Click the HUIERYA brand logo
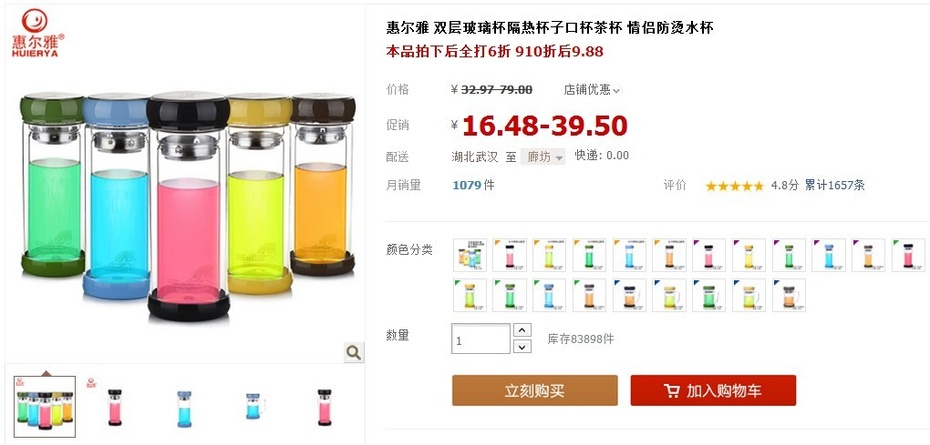 pyautogui.click(x=37, y=33)
